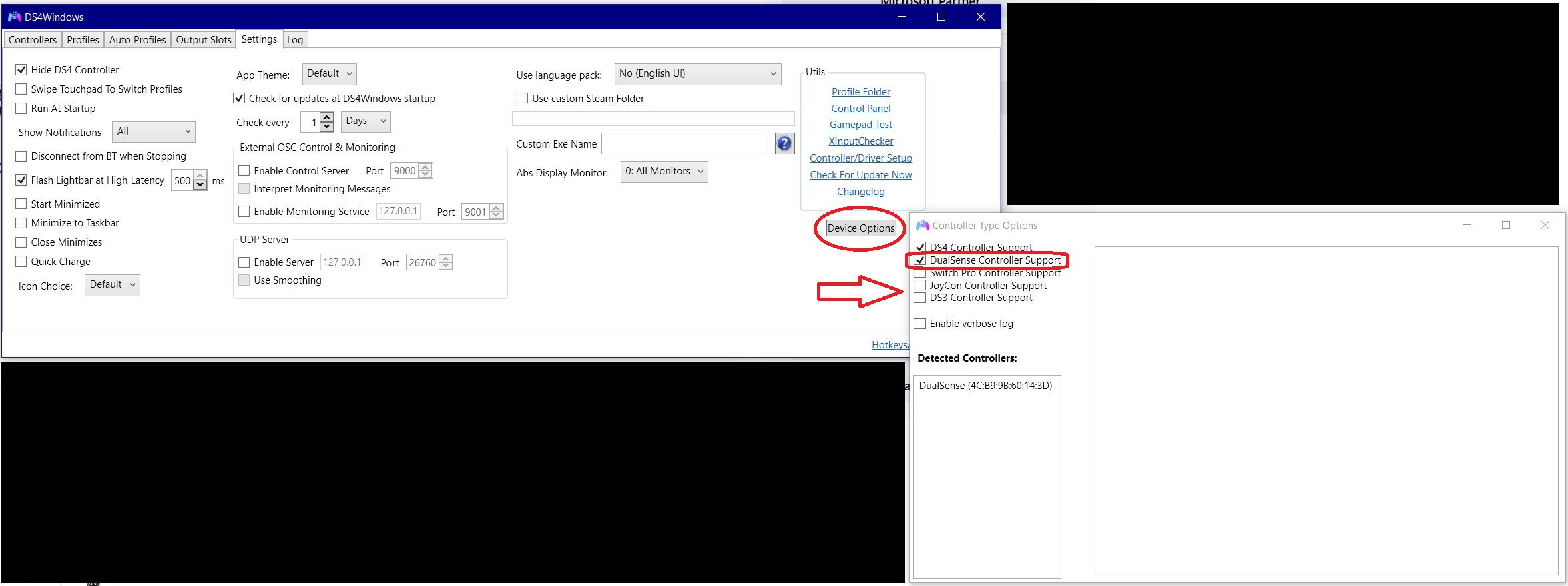The width and height of the screenshot is (1568, 586).
Task: Click the Monitoring Service 127.0.0.1 address field
Action: pyautogui.click(x=399, y=211)
